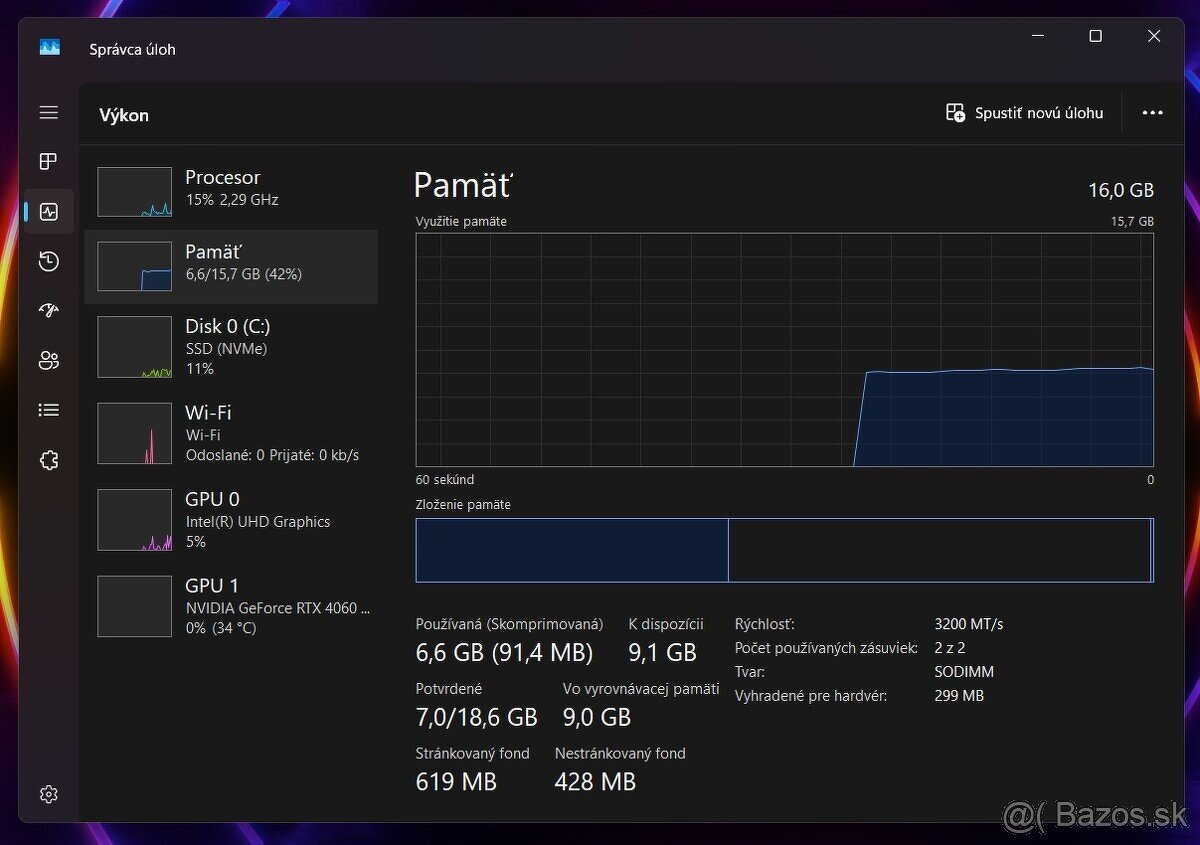Select the Performance page icon
Viewport: 1200px width, 845px height.
49,211
